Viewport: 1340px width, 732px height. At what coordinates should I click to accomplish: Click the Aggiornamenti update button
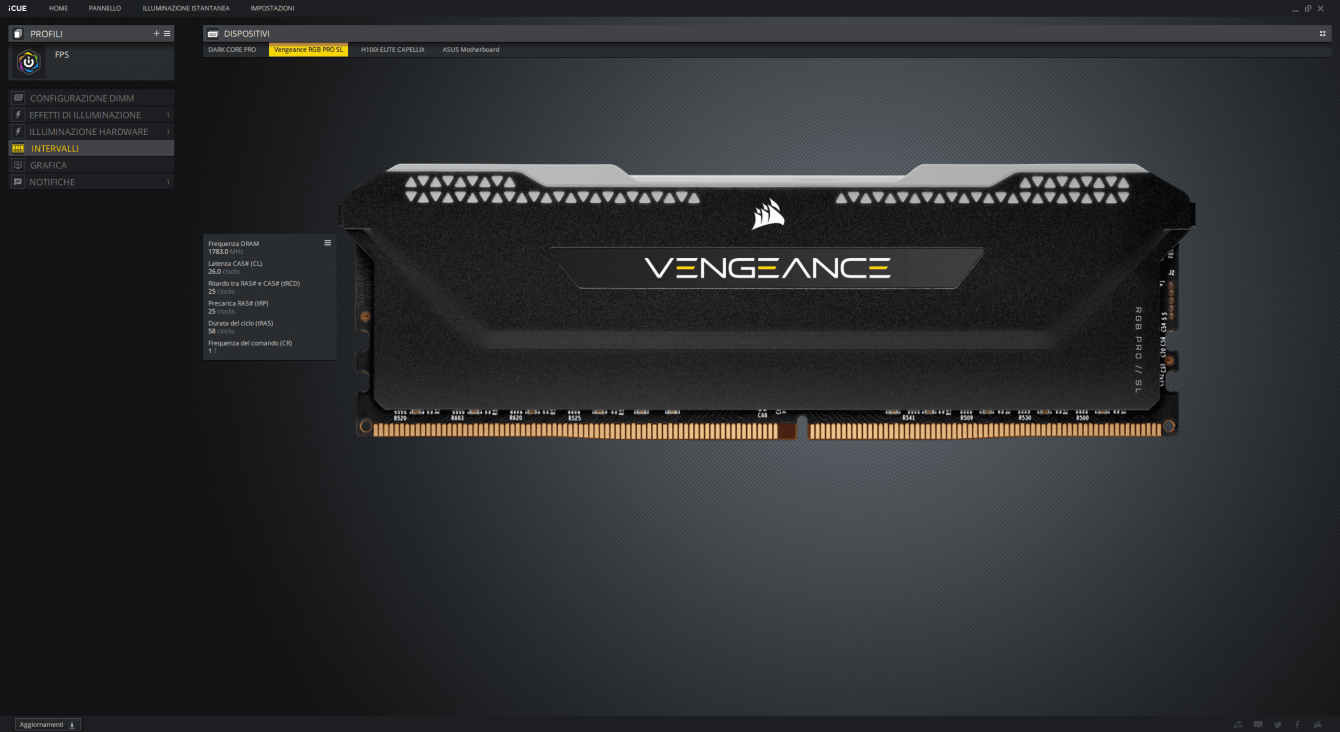point(47,724)
